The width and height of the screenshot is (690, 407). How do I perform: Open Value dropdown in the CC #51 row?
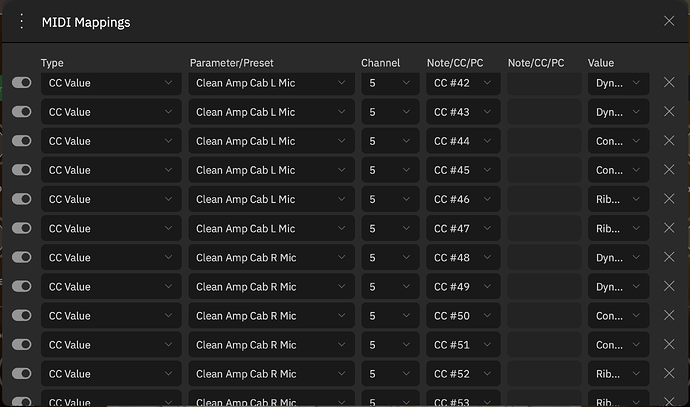[x=618, y=344]
